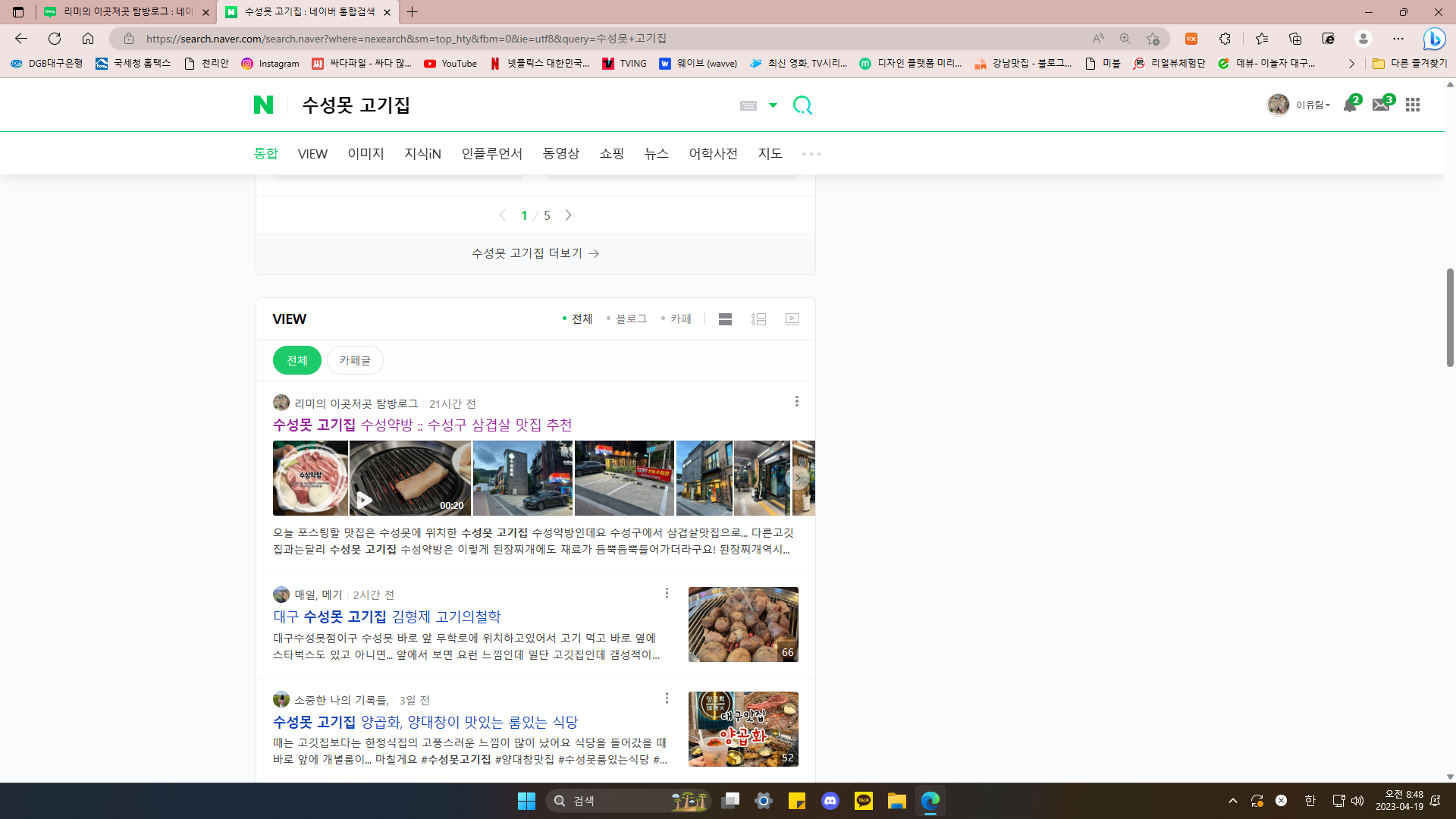Click the green search magnifier icon
Viewport: 1456px width, 819px height.
tap(802, 105)
